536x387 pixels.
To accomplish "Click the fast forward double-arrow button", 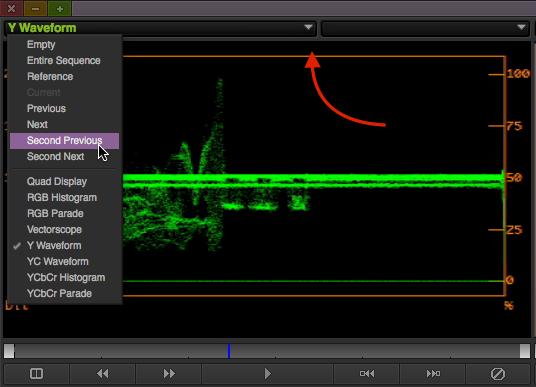I will 169,373.
